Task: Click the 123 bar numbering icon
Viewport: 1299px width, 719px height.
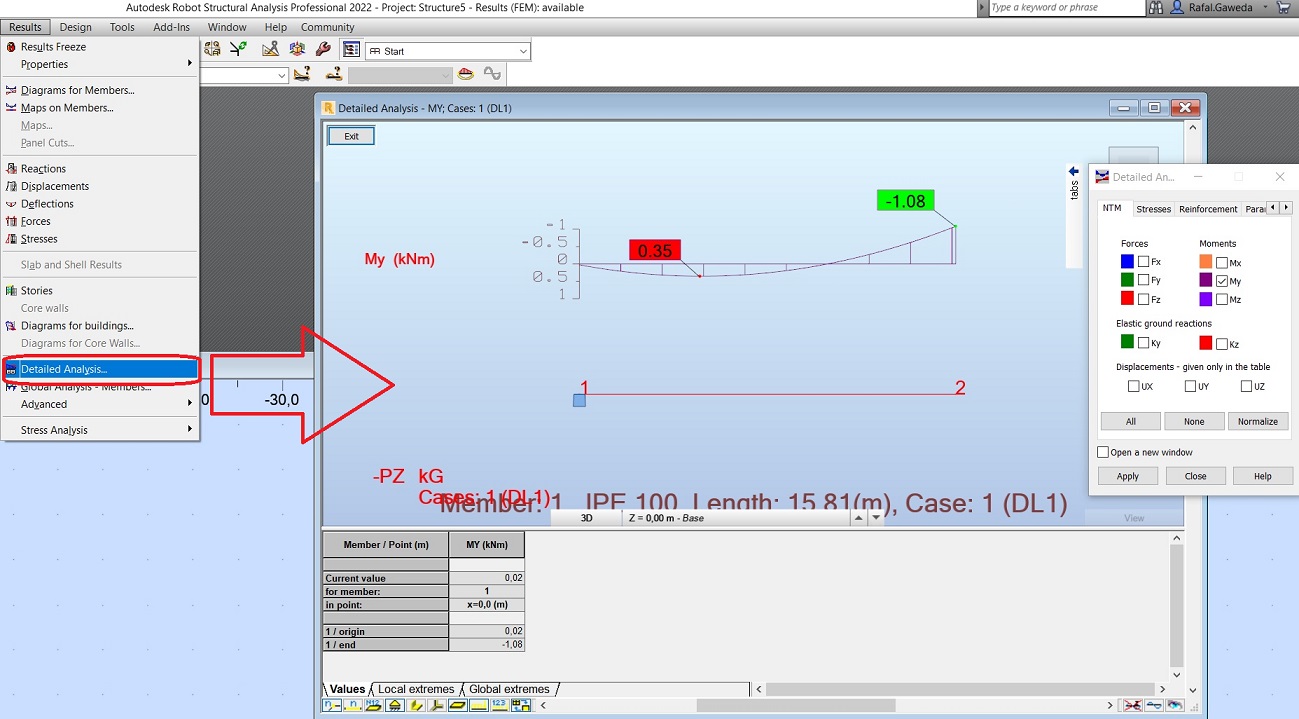Action: tap(498, 705)
